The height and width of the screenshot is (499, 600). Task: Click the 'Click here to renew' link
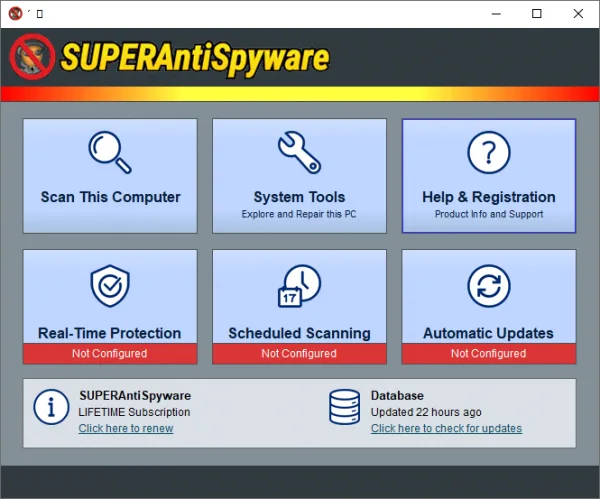pyautogui.click(x=126, y=428)
